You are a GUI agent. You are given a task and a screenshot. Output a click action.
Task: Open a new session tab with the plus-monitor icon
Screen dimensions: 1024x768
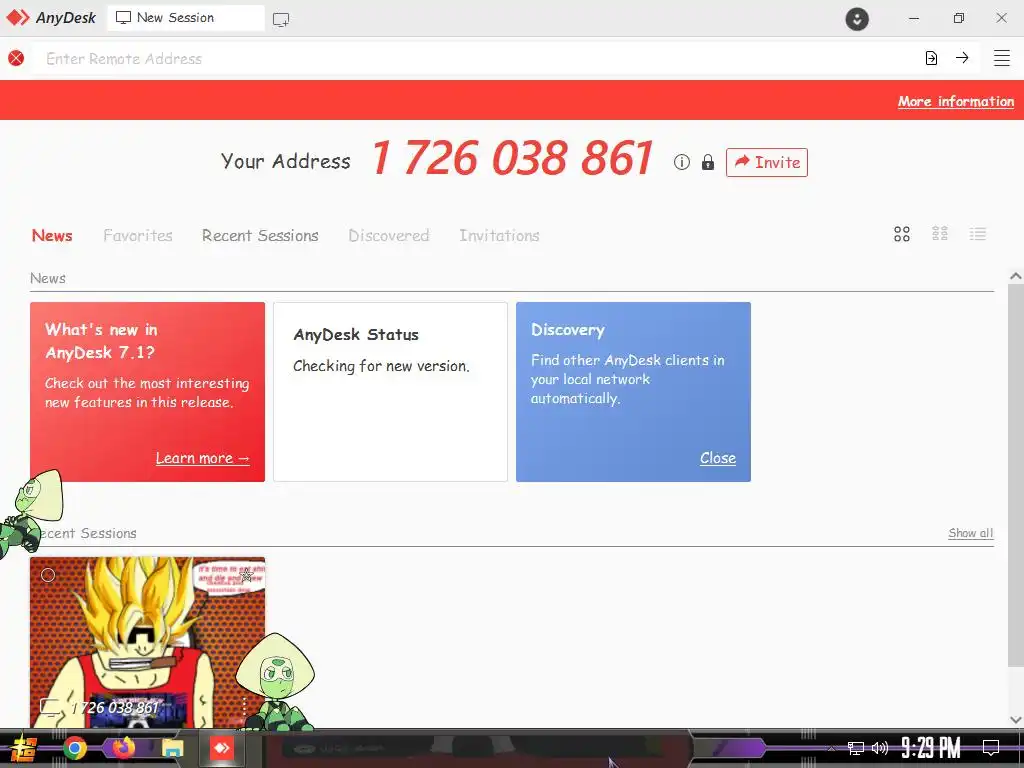pyautogui.click(x=281, y=20)
